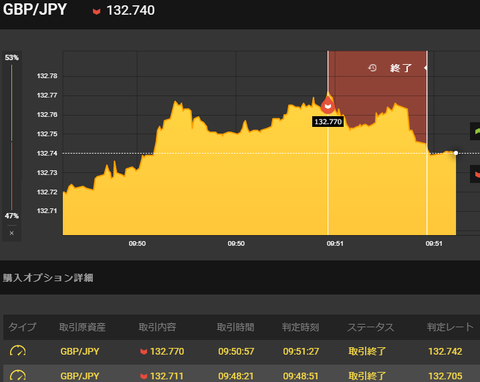
Task: Click the タイプ column header
Action: pyautogui.click(x=22, y=327)
